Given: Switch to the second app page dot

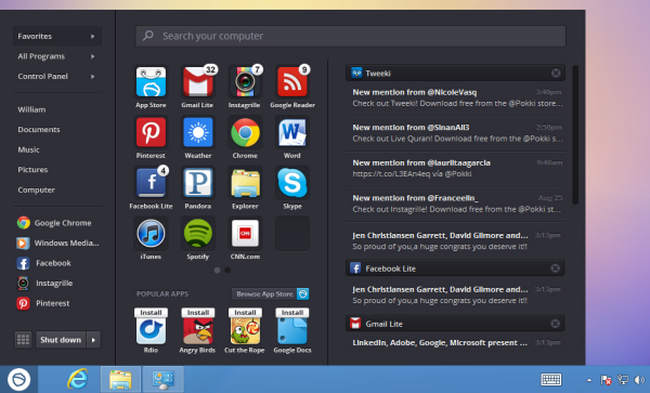Looking at the screenshot, I should [228, 270].
